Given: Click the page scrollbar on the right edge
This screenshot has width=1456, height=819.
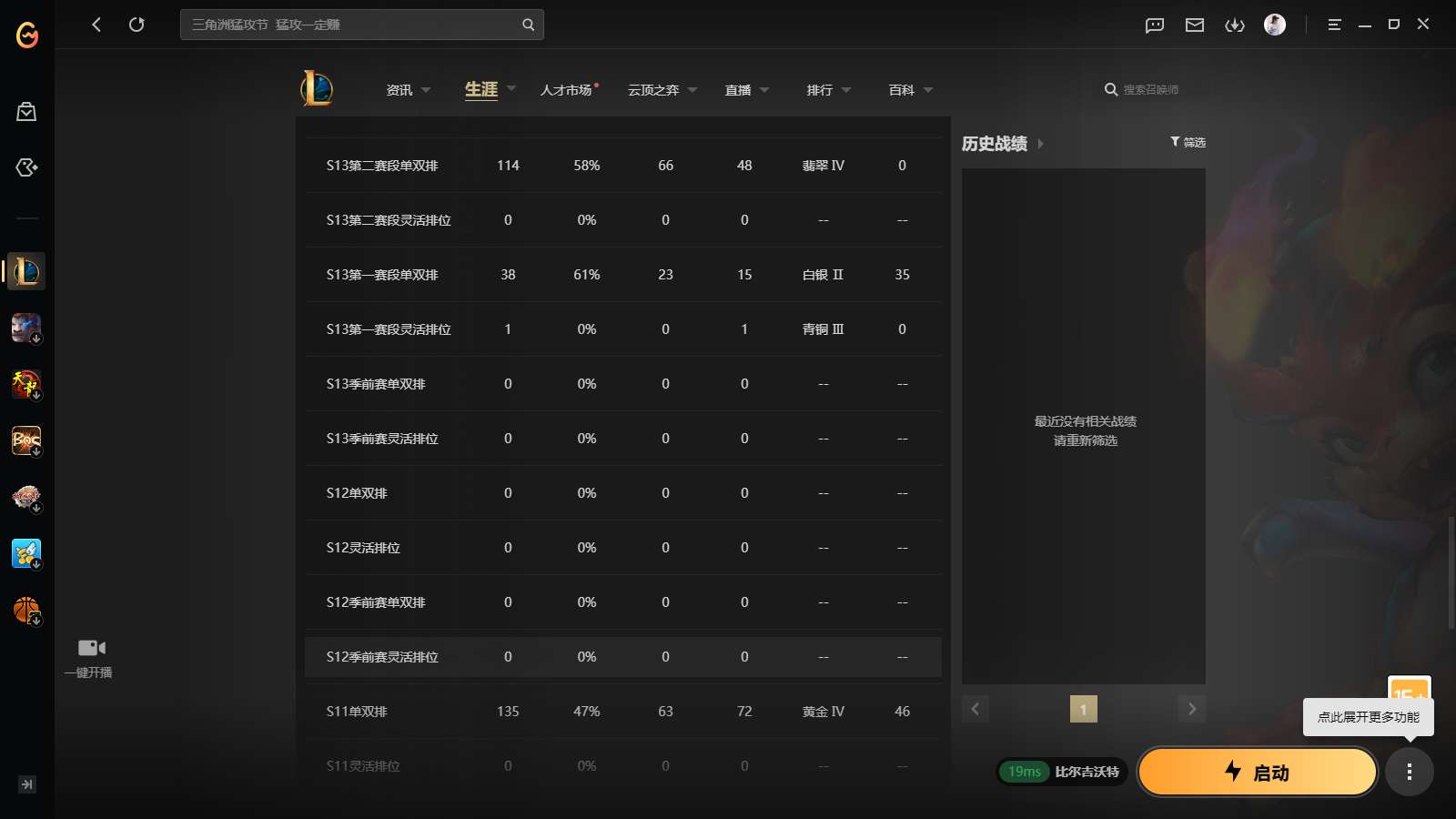Looking at the screenshot, I should coord(1451,572).
